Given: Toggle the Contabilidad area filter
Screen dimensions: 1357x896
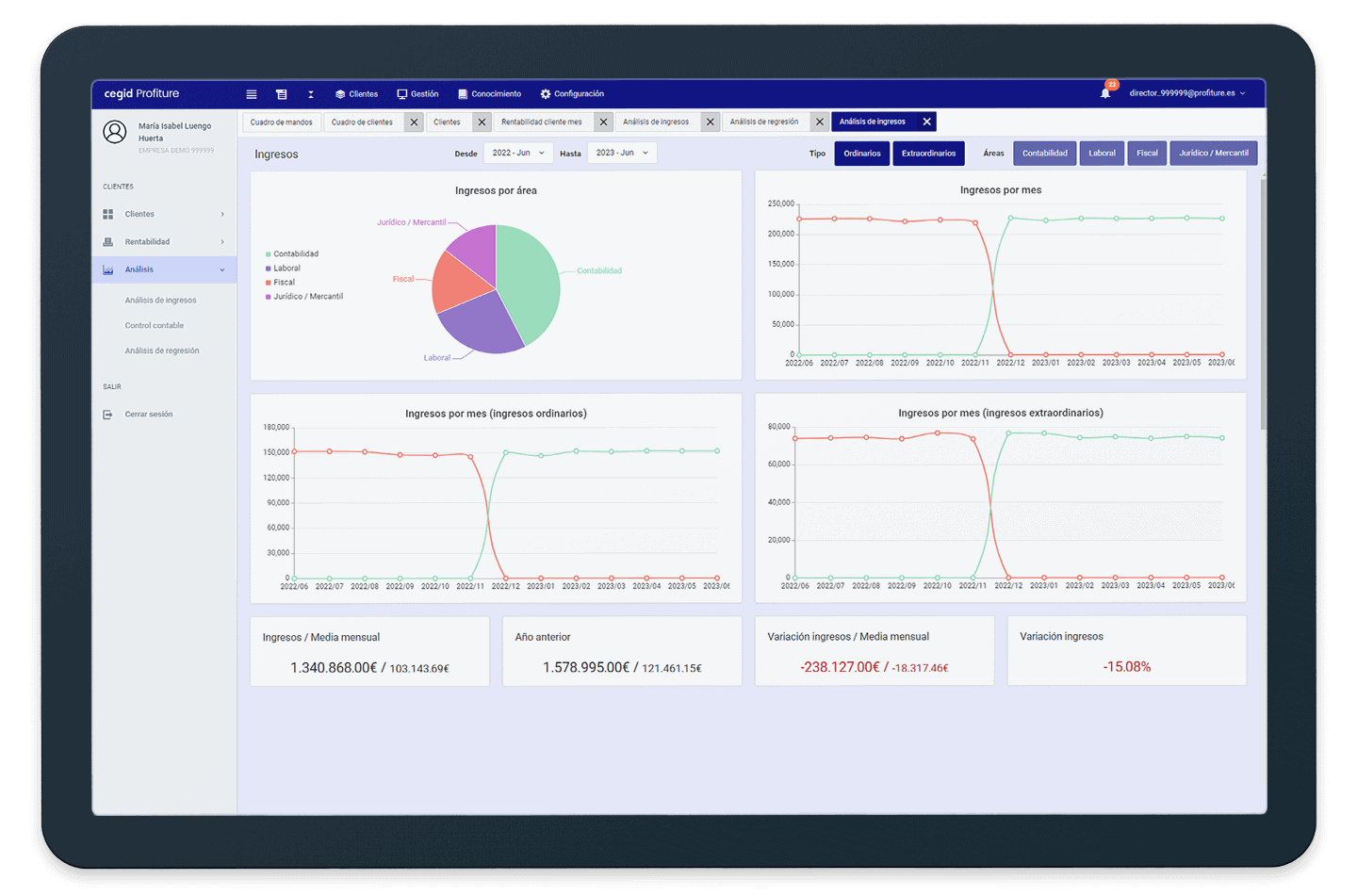Looking at the screenshot, I should point(1044,154).
